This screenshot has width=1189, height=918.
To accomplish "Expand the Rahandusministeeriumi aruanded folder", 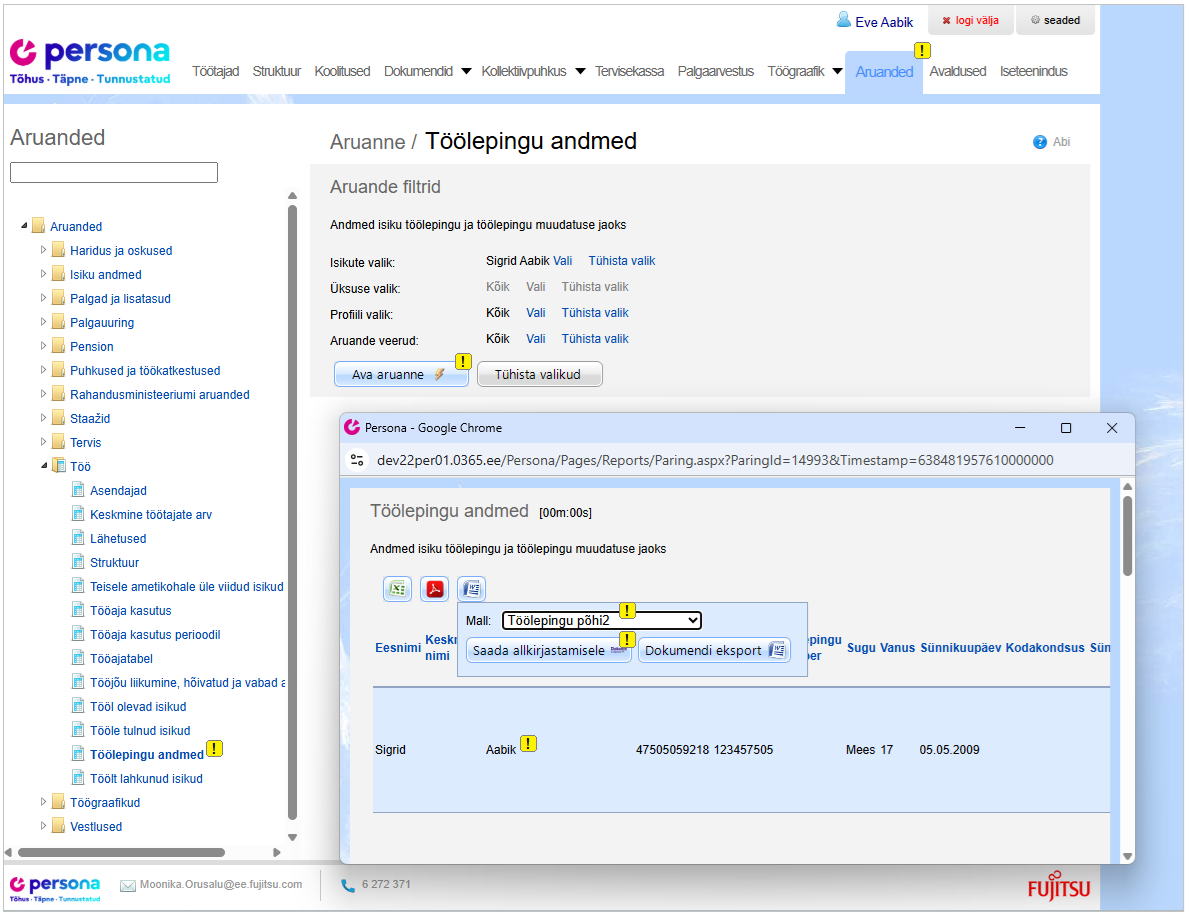I will tap(43, 395).
